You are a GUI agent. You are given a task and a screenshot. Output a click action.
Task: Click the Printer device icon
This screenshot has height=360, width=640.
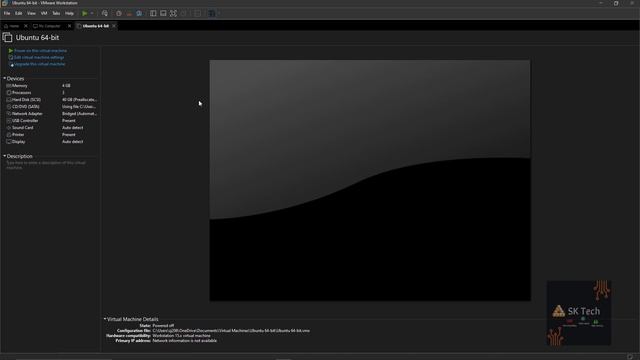click(9, 135)
